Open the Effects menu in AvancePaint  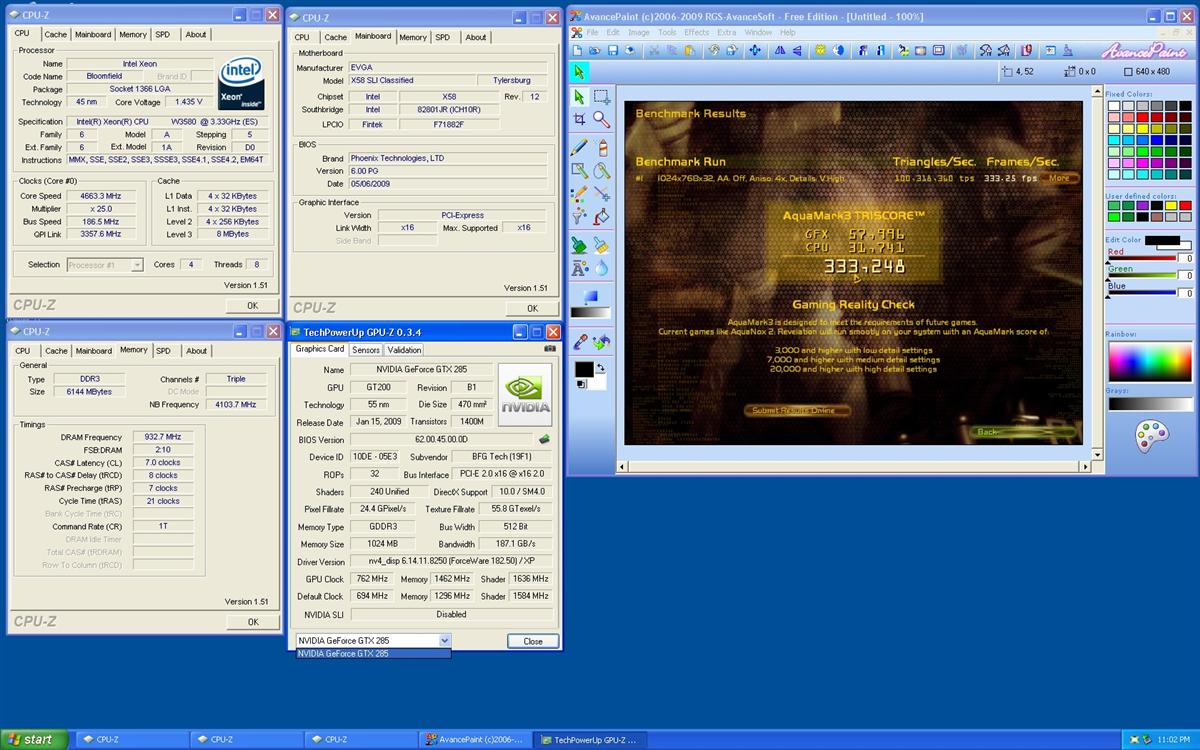pyautogui.click(x=696, y=32)
